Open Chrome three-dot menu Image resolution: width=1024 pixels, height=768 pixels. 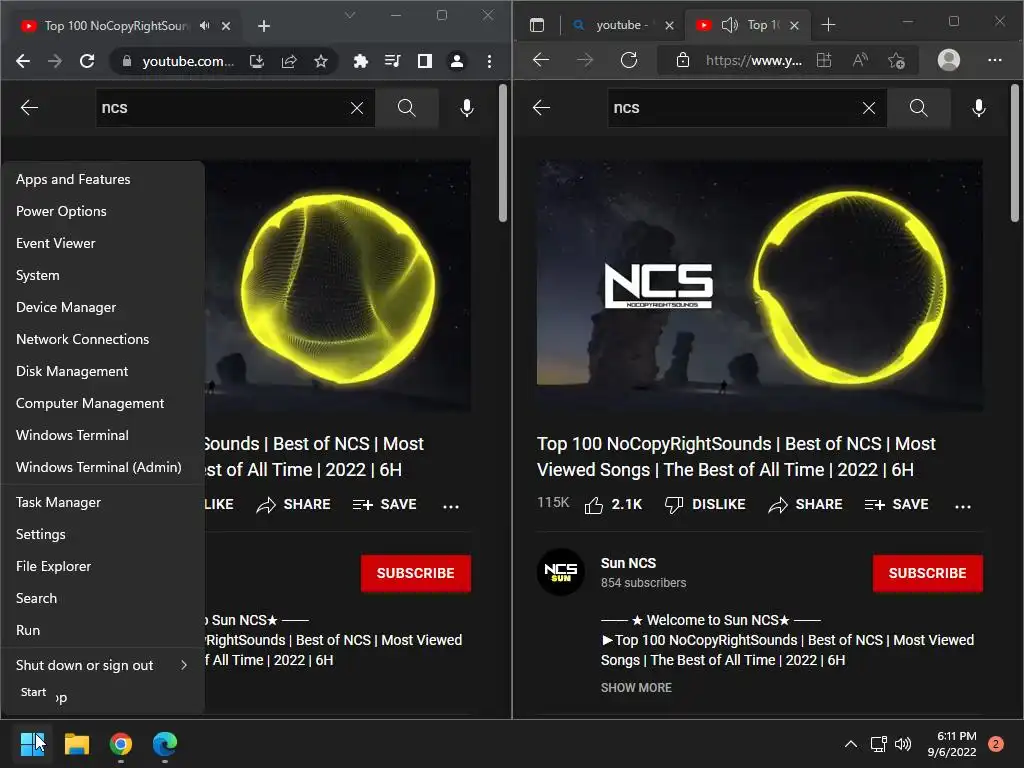coord(489,61)
